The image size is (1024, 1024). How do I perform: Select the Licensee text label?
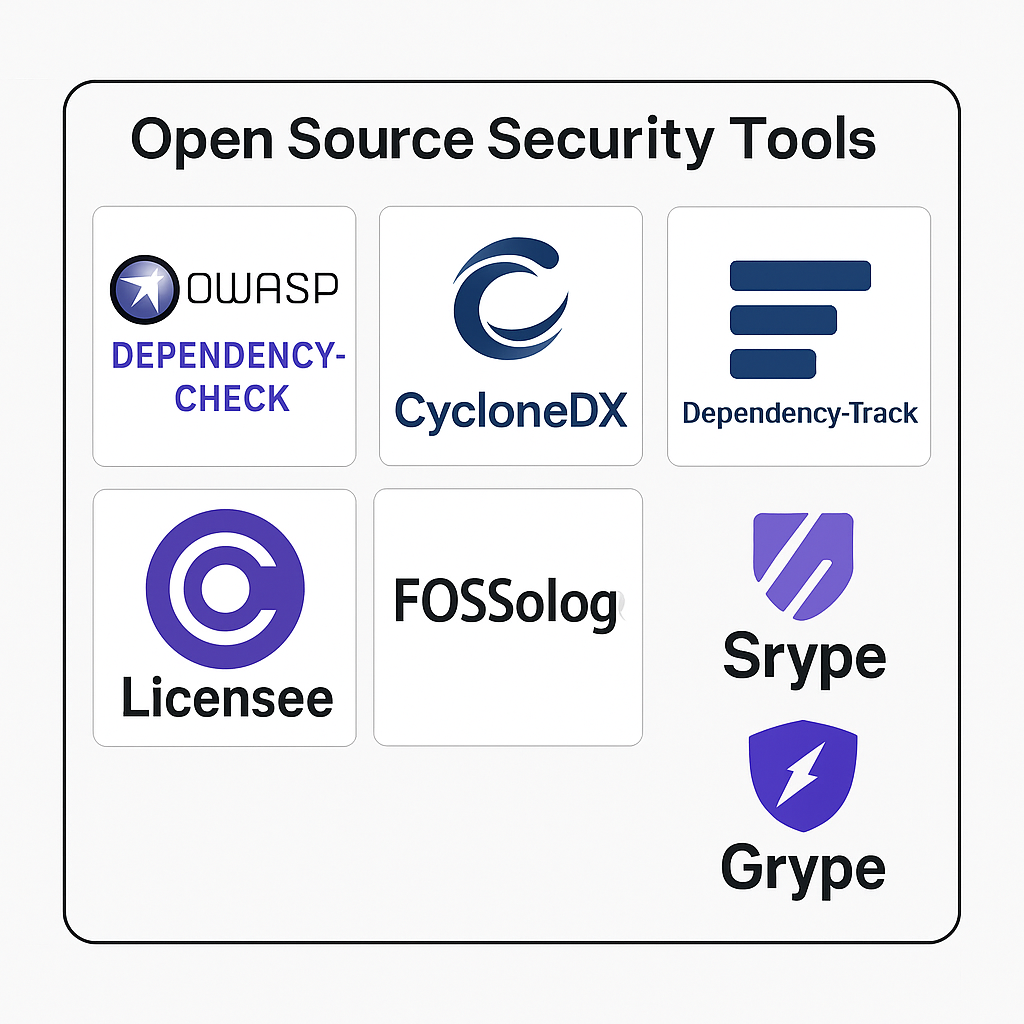[x=226, y=697]
